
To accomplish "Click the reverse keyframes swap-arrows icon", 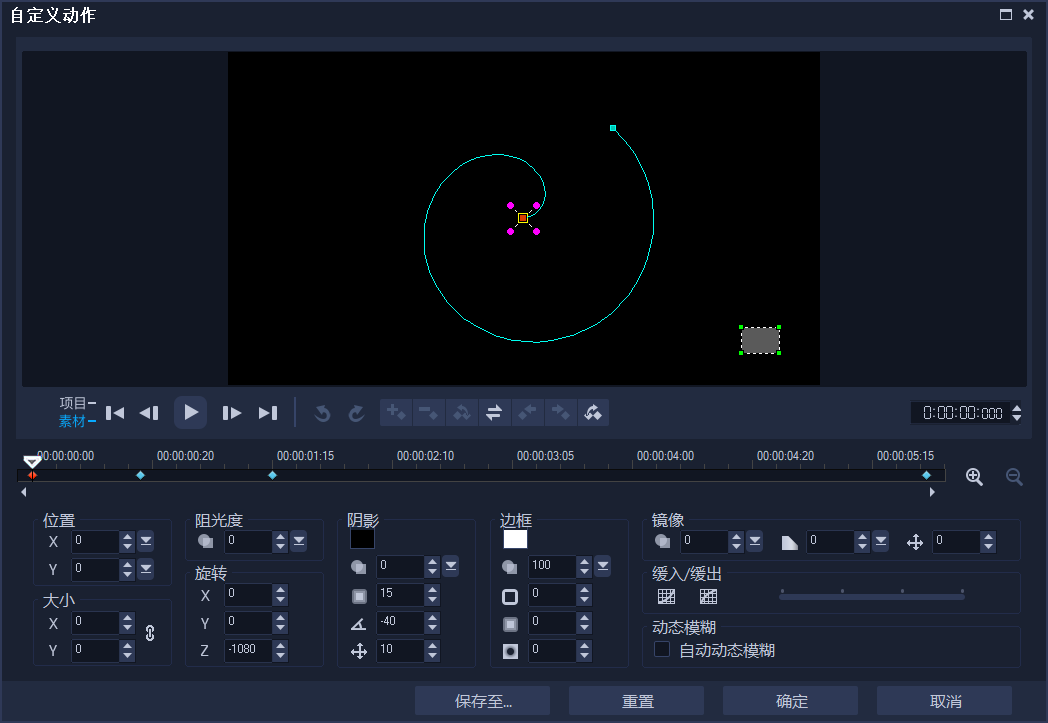I will (x=494, y=412).
